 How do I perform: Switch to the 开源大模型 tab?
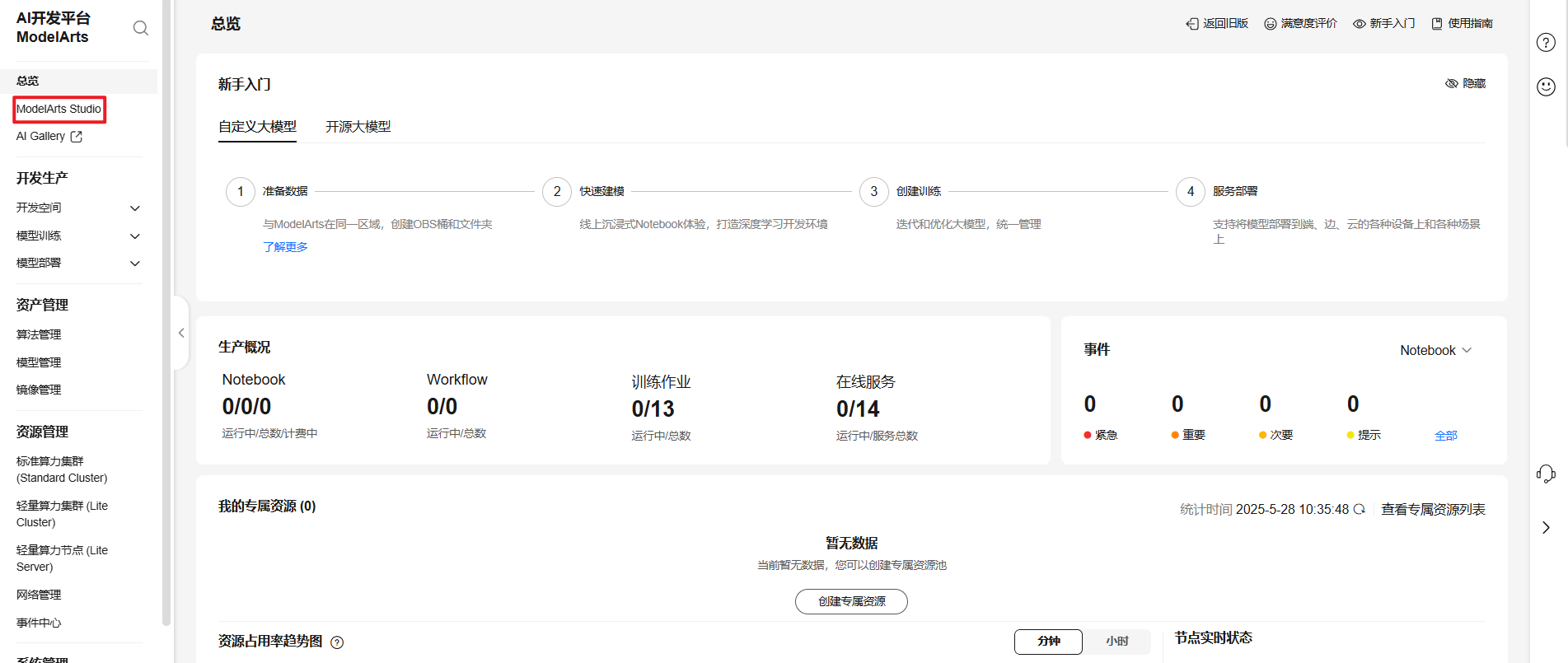358,127
